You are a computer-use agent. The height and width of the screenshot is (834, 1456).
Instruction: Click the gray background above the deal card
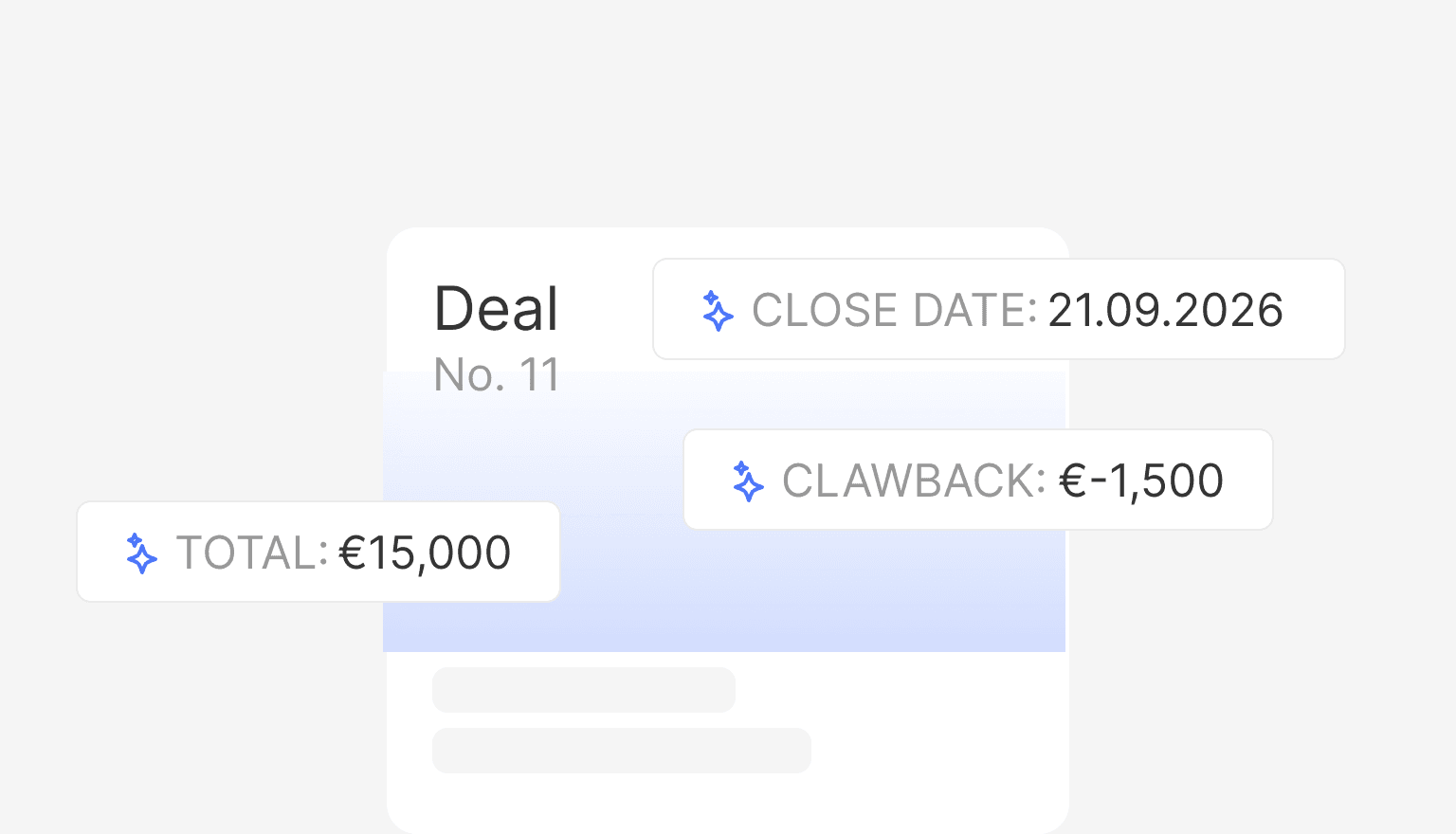[727, 114]
